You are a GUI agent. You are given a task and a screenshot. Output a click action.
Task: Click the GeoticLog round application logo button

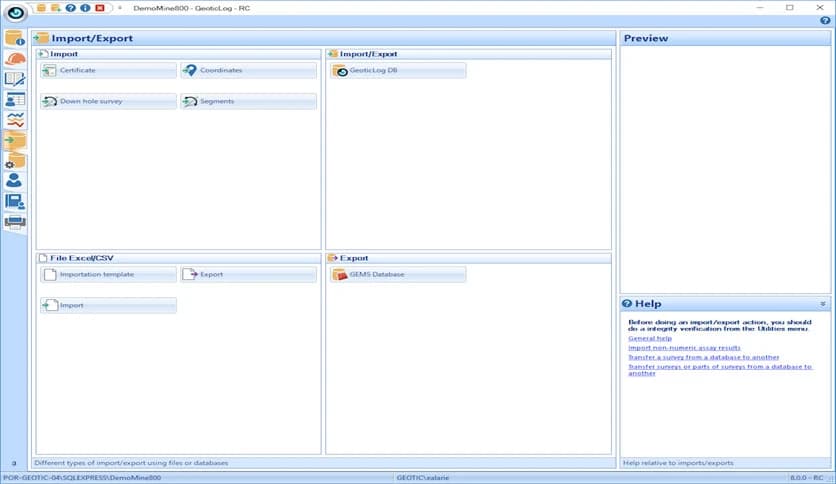point(15,13)
